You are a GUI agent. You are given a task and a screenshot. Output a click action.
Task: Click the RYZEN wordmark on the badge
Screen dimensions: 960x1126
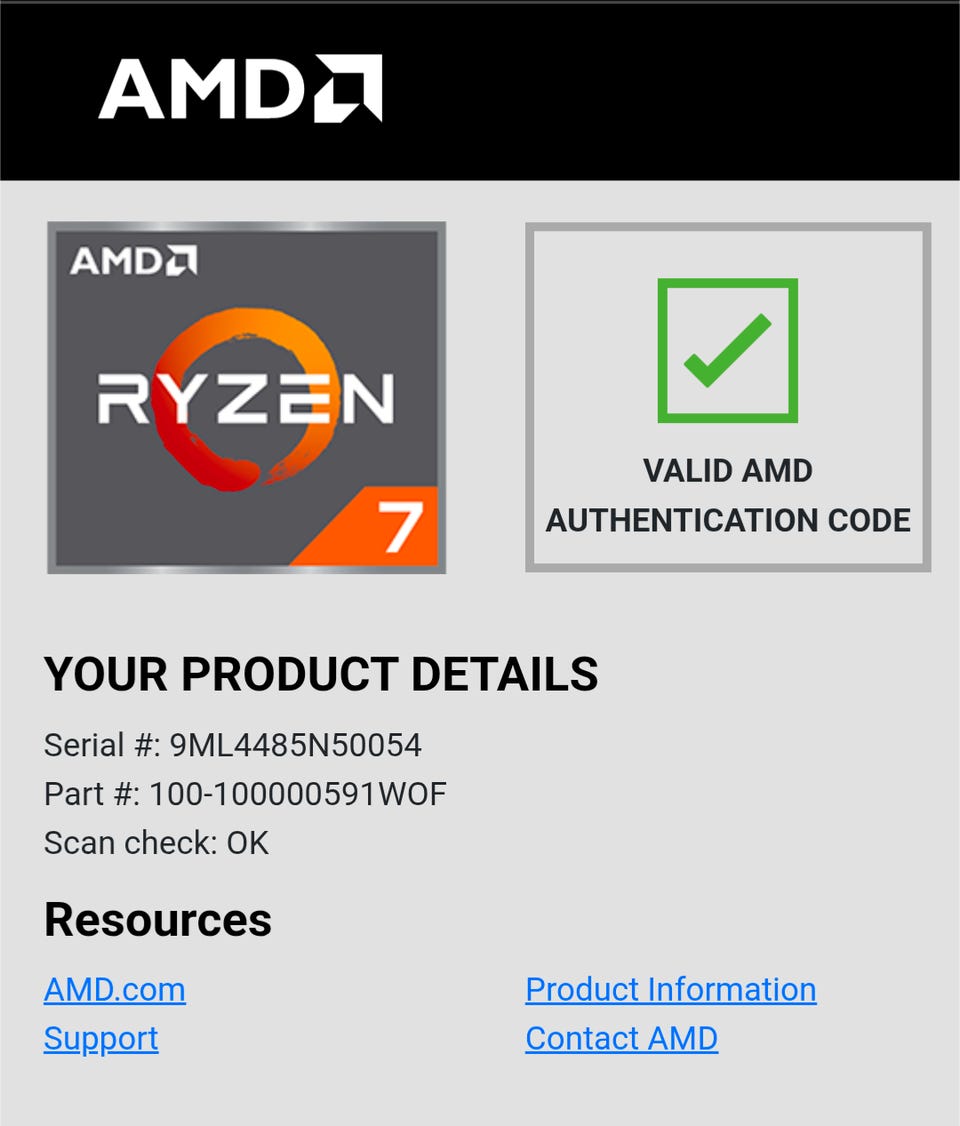click(x=246, y=398)
